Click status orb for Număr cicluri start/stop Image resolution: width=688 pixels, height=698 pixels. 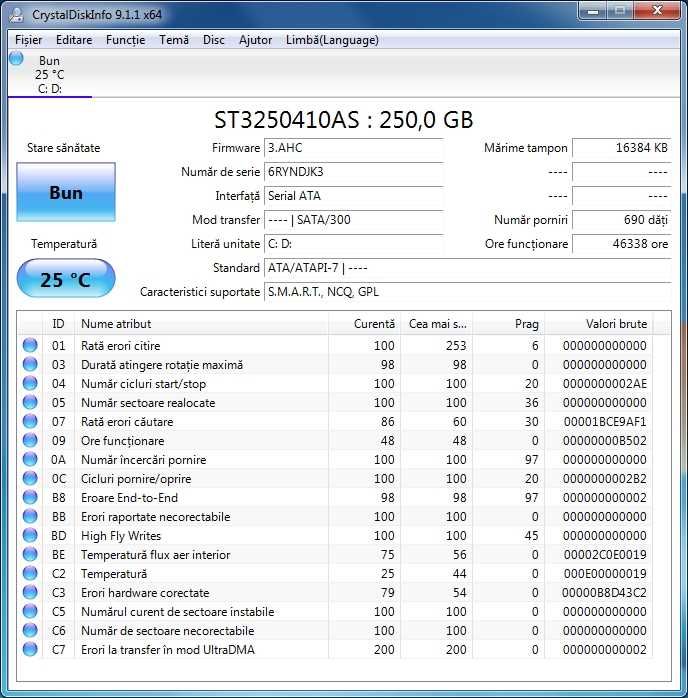pos(30,383)
